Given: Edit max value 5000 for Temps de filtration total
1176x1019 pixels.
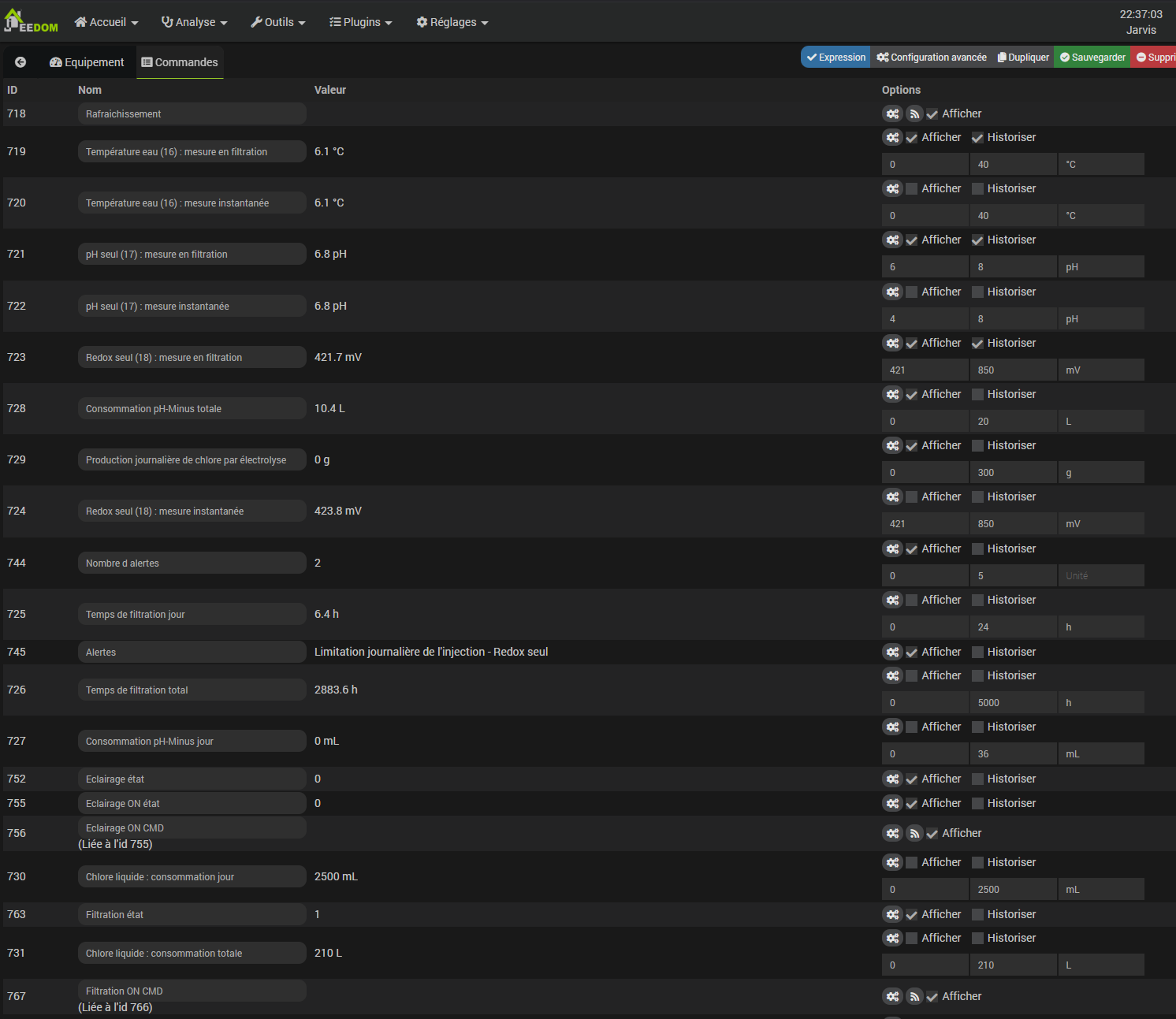Looking at the screenshot, I should pos(1013,702).
